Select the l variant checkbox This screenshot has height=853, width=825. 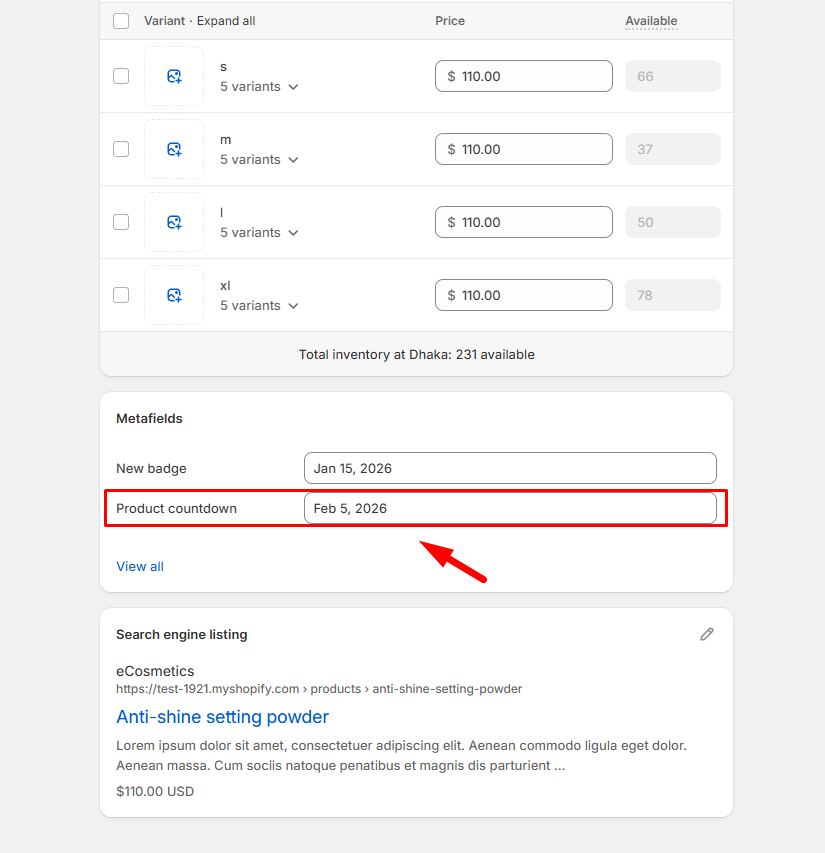click(121, 222)
